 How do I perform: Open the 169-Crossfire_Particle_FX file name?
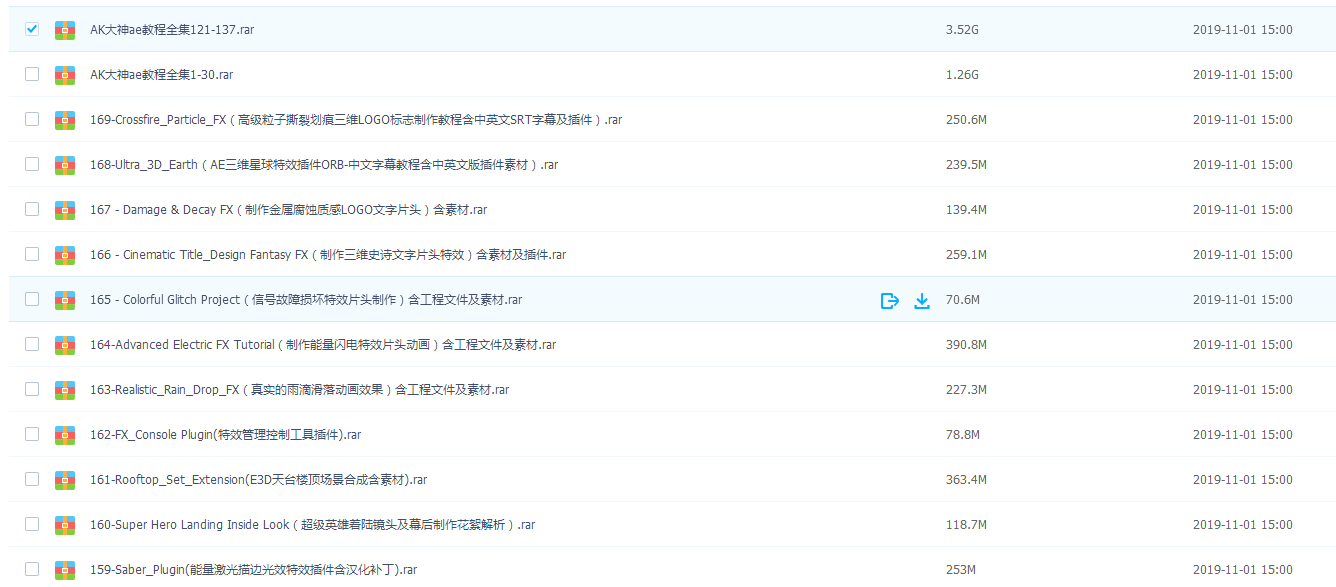pos(356,120)
